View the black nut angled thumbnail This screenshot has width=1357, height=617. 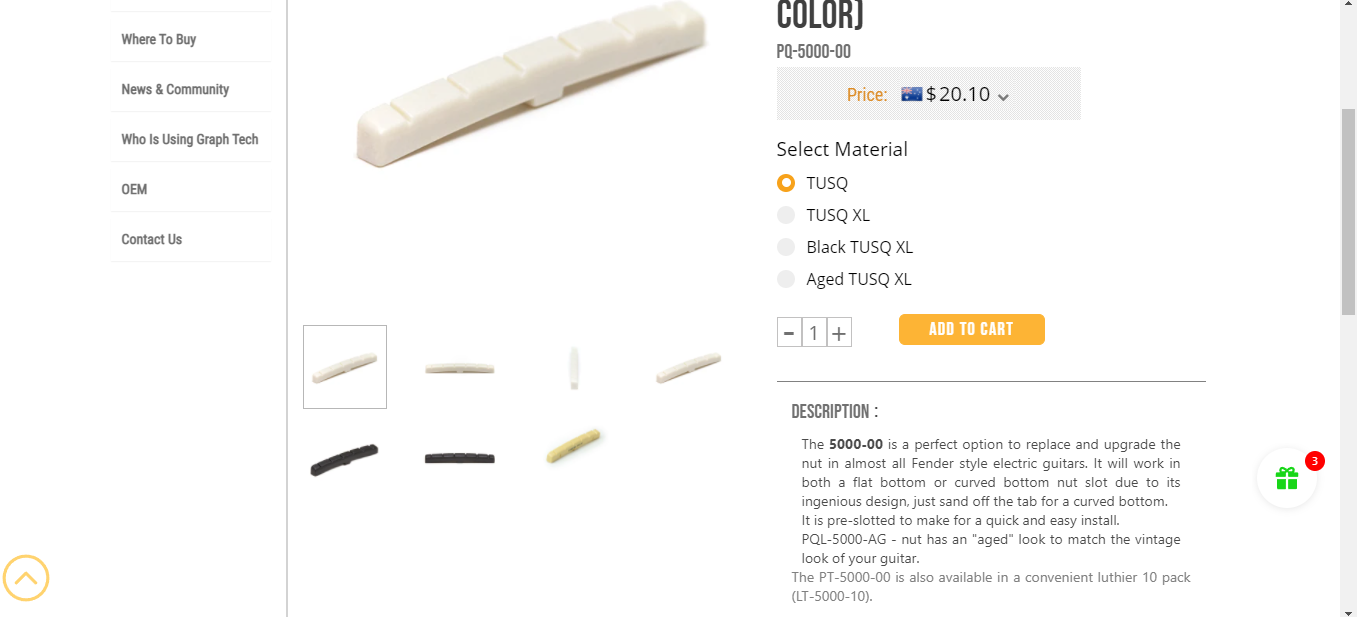[345, 456]
